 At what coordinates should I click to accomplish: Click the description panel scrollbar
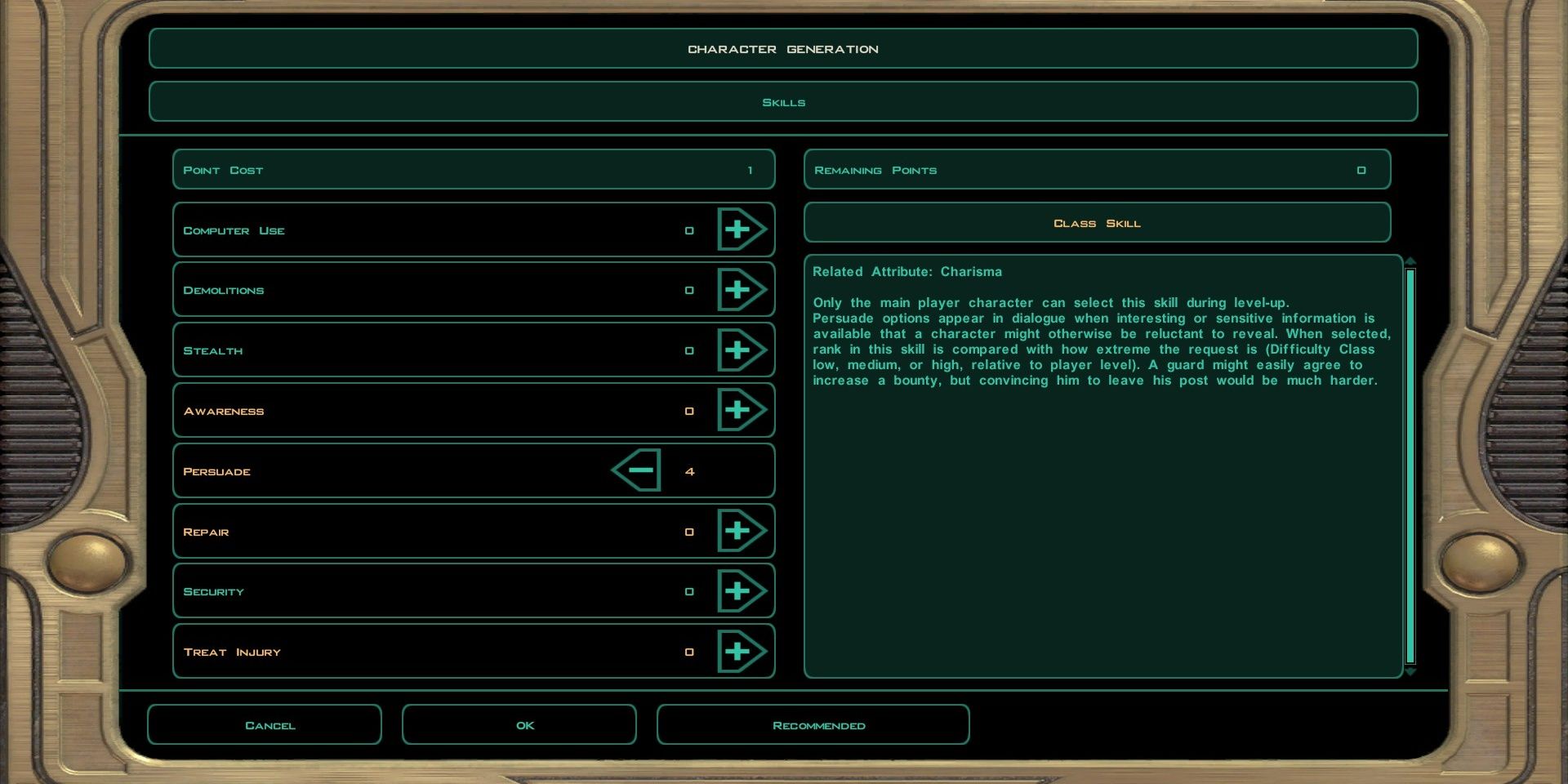click(1410, 465)
